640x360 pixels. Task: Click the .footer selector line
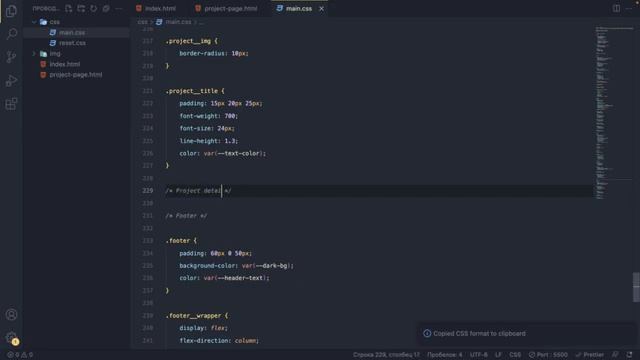coord(181,240)
